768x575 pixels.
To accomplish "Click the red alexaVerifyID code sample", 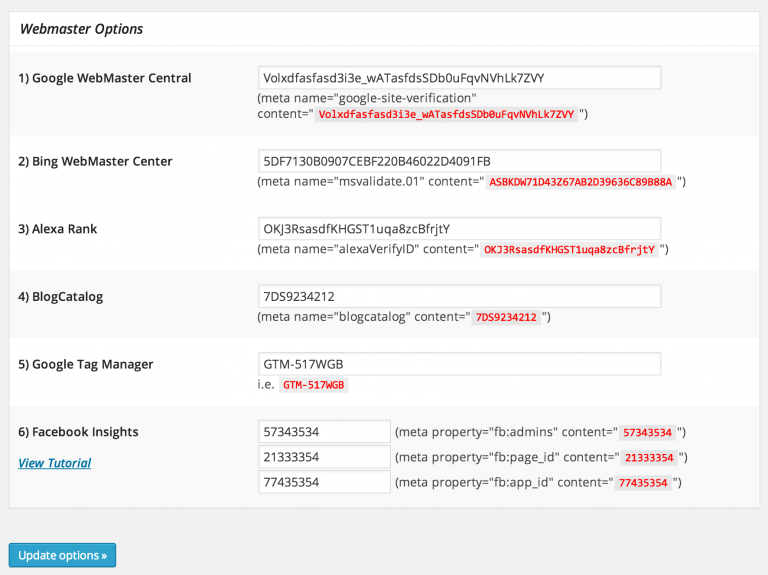I will pos(569,249).
